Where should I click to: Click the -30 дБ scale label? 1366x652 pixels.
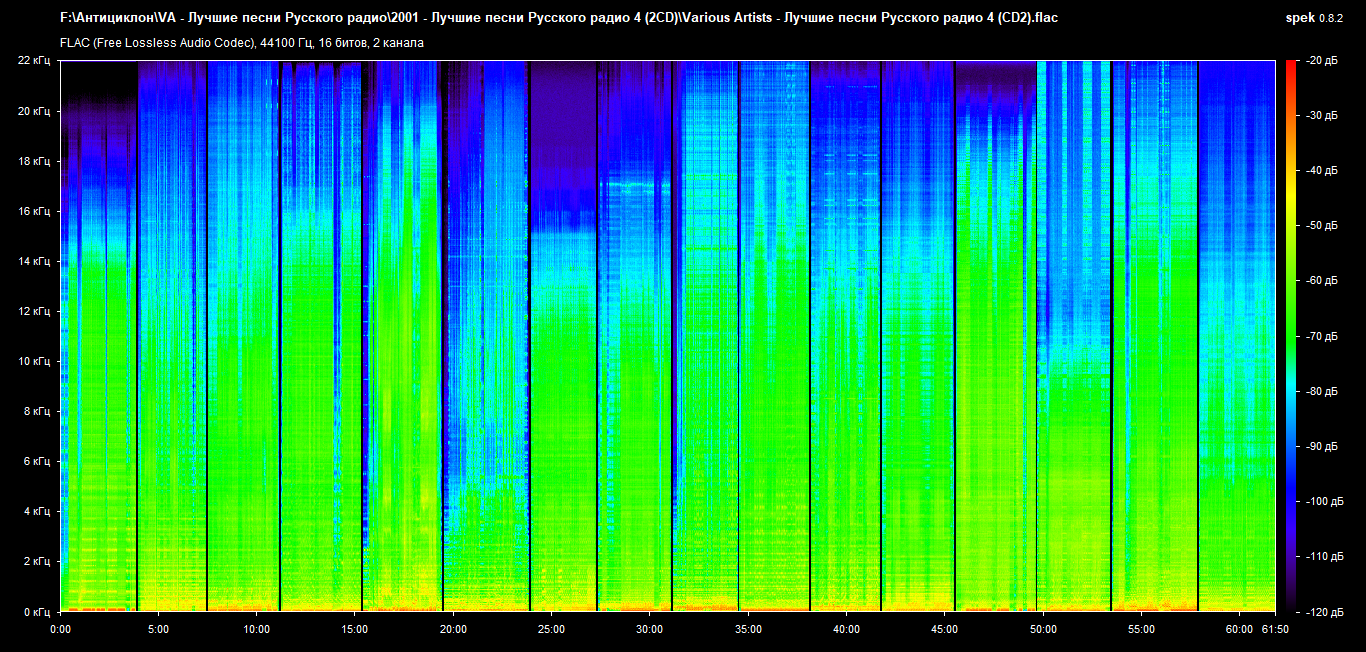(x=1325, y=116)
